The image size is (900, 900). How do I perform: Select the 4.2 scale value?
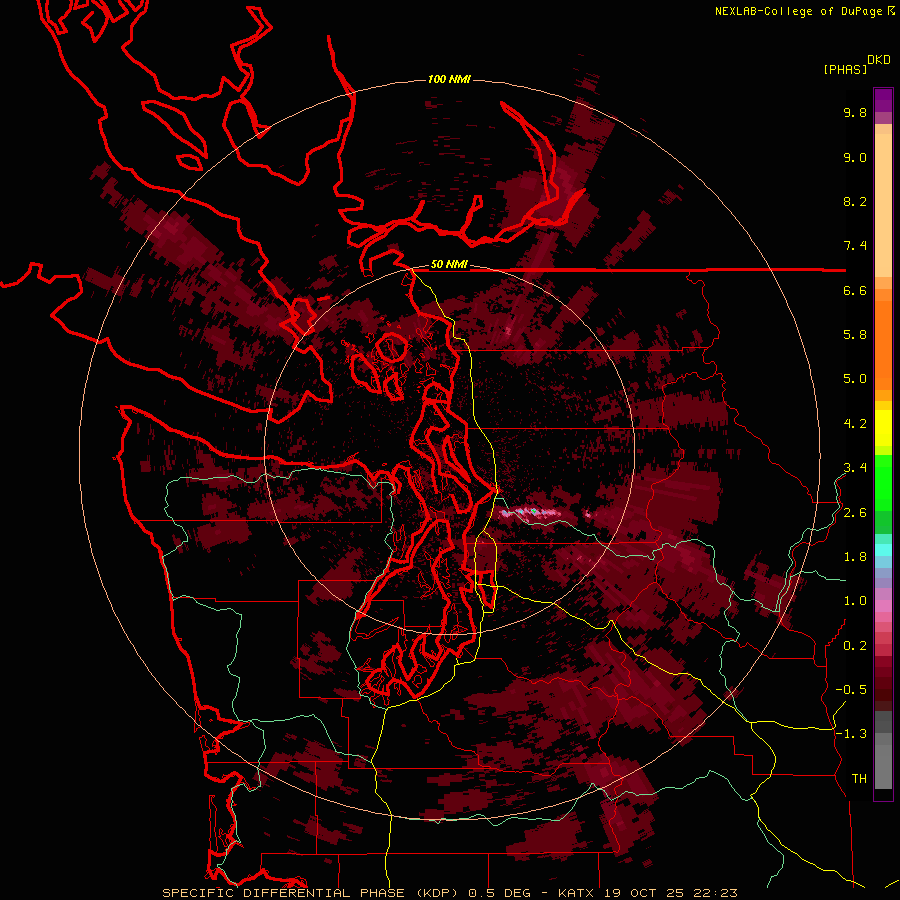[x=855, y=424]
